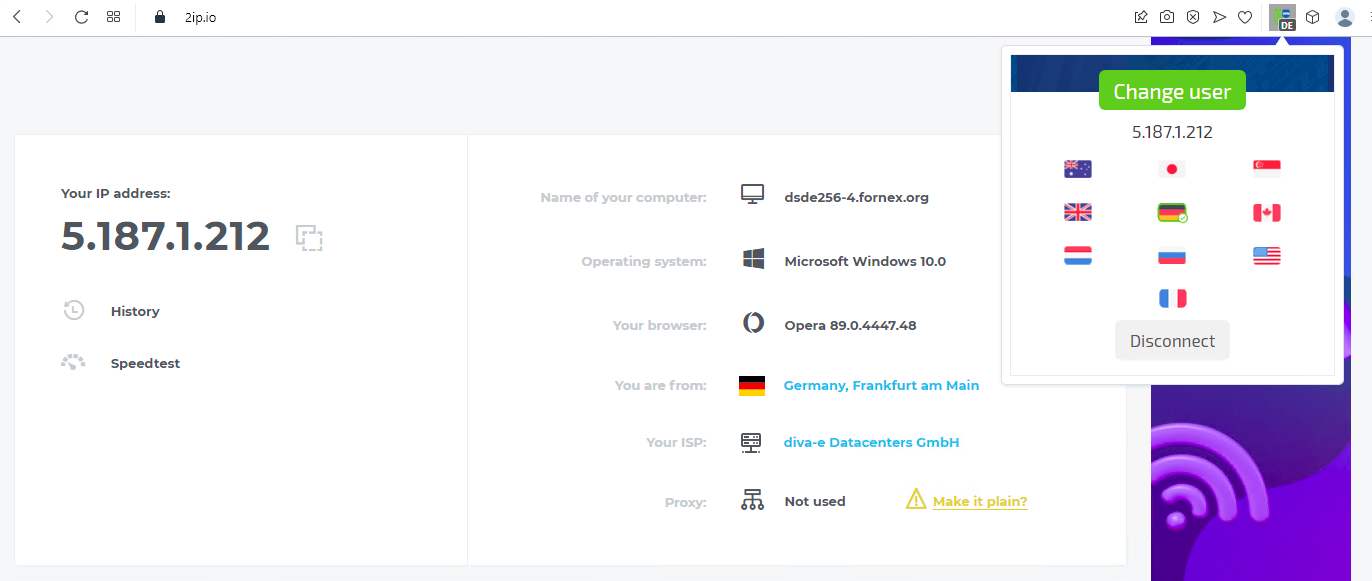The image size is (1372, 581).
Task: Click the Your ISP: label
Action: [x=677, y=443]
